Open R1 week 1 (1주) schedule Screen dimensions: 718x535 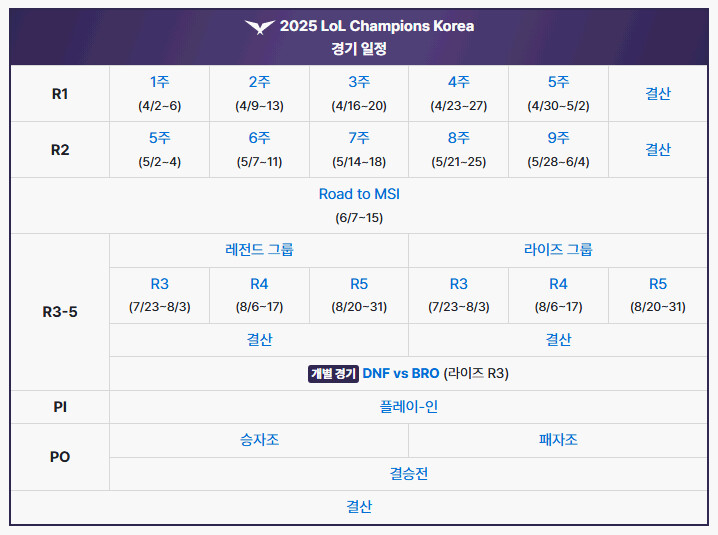(x=159, y=82)
